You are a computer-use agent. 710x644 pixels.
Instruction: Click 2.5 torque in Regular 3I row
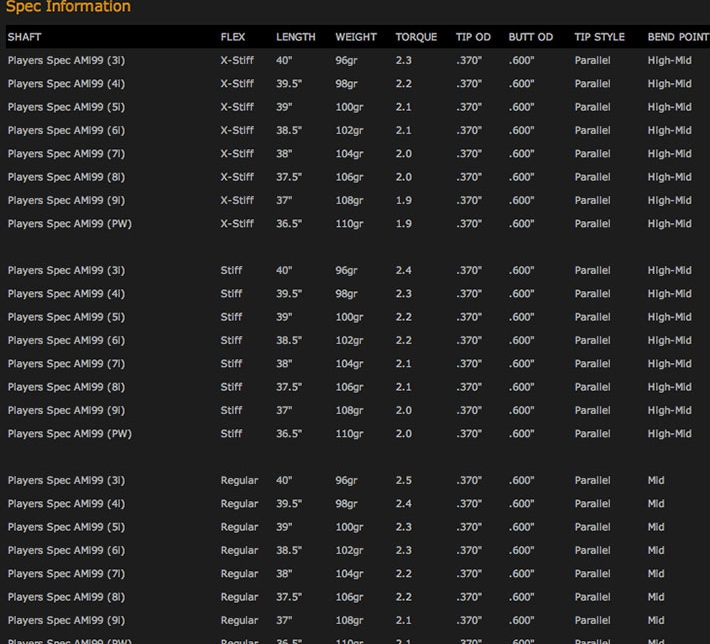click(x=403, y=481)
